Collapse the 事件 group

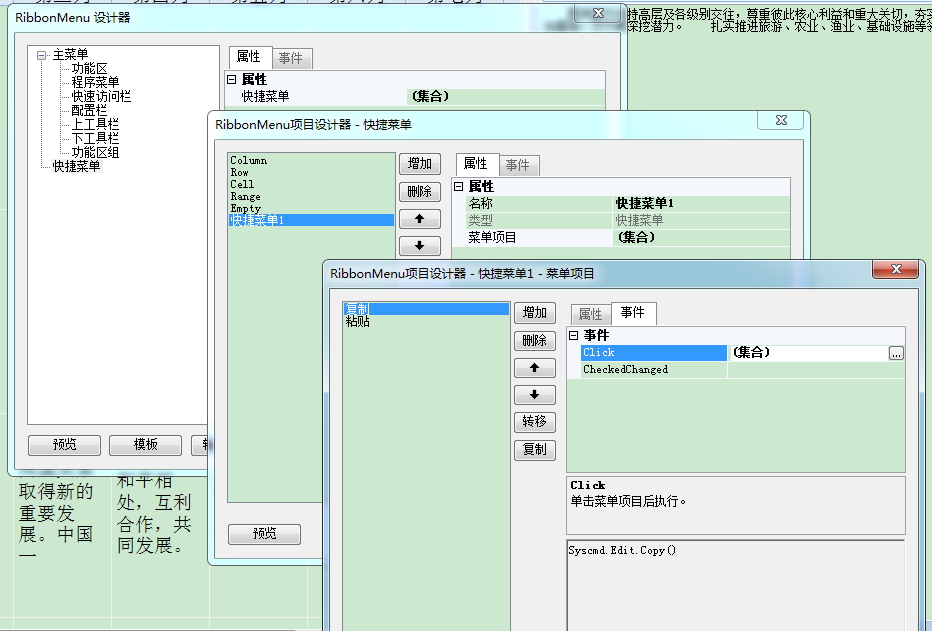point(574,336)
